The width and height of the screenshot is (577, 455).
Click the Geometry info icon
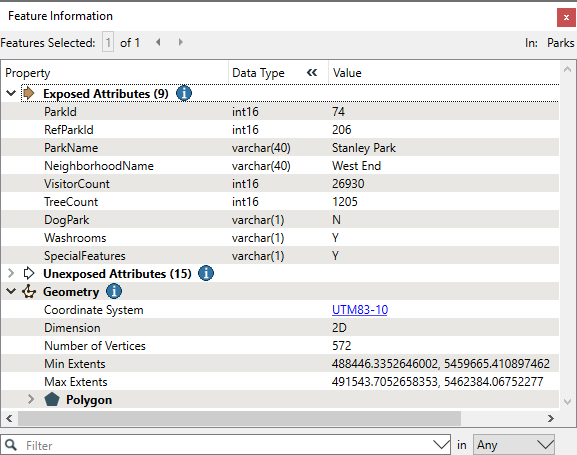tap(114, 291)
